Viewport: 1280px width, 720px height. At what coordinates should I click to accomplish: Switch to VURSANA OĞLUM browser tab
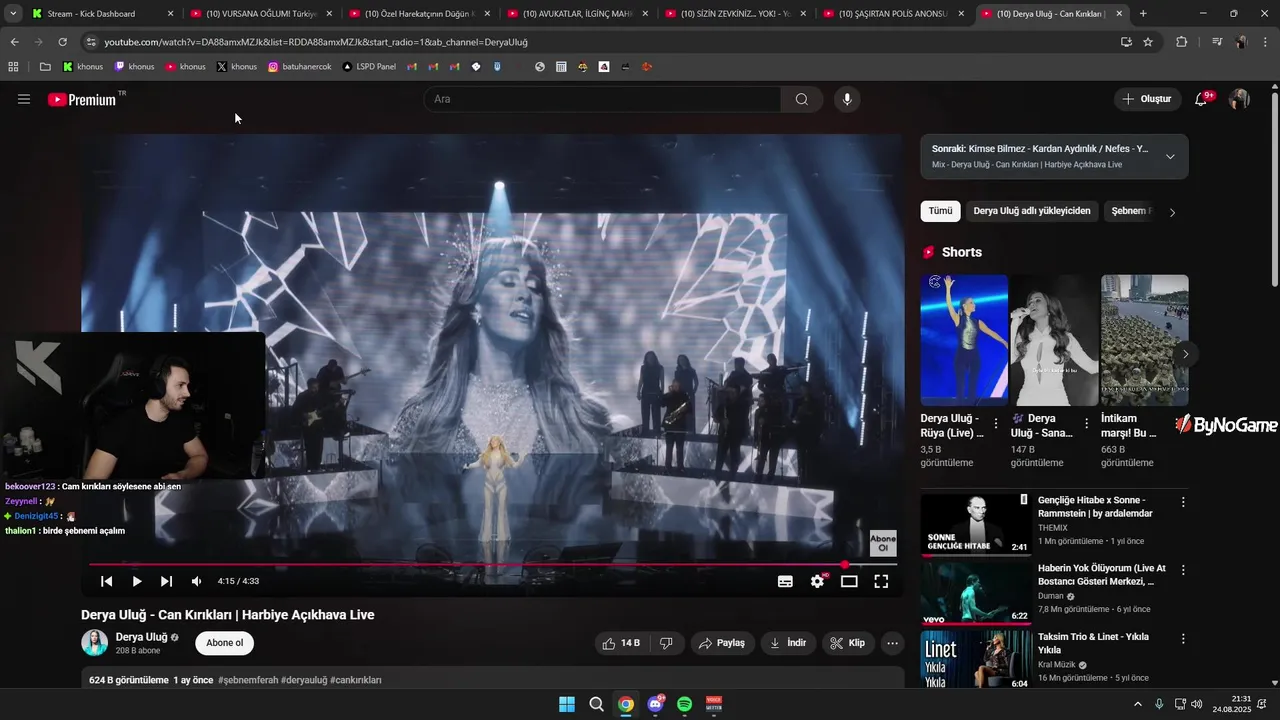click(x=262, y=14)
